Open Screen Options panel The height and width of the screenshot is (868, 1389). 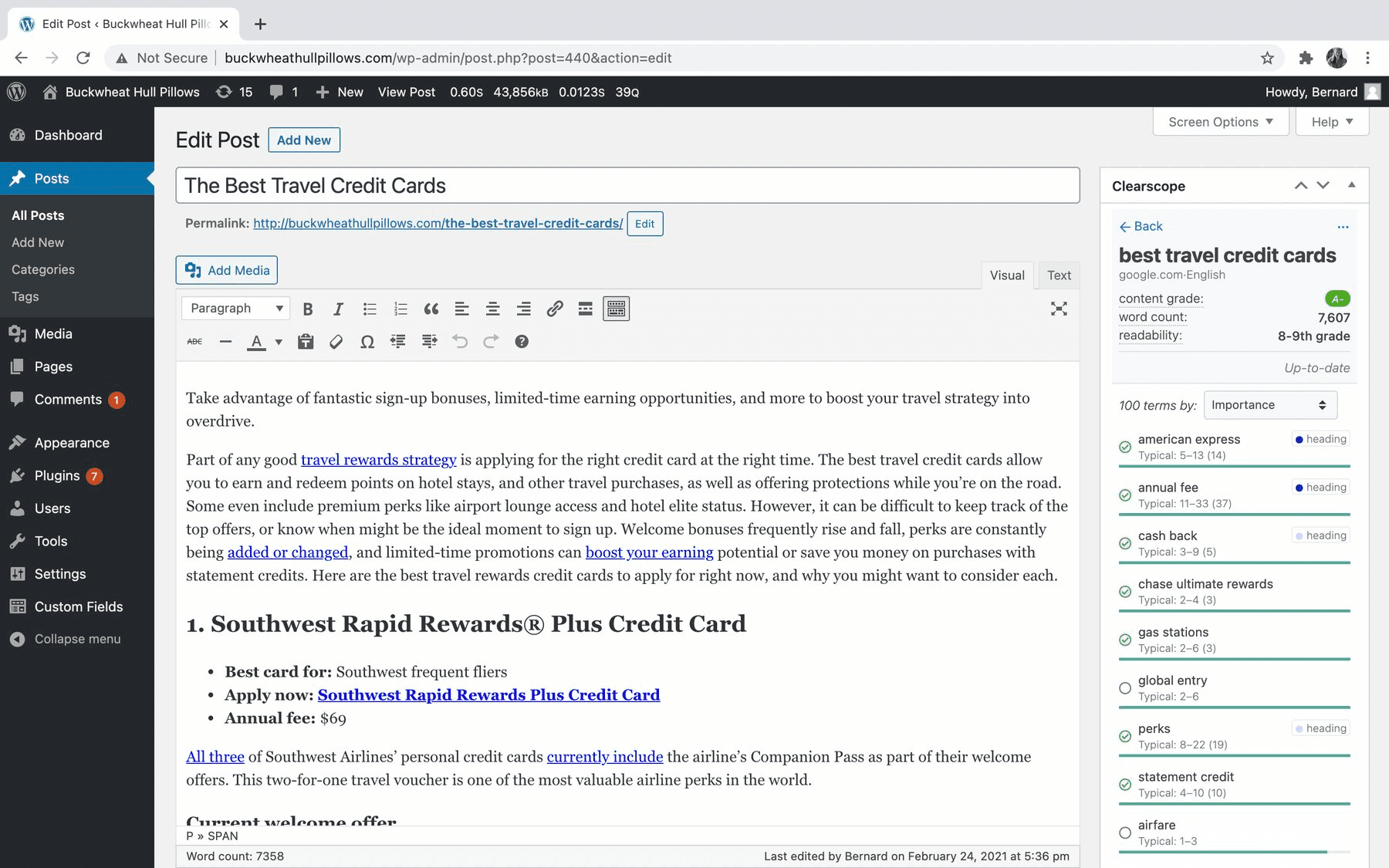tap(1220, 122)
